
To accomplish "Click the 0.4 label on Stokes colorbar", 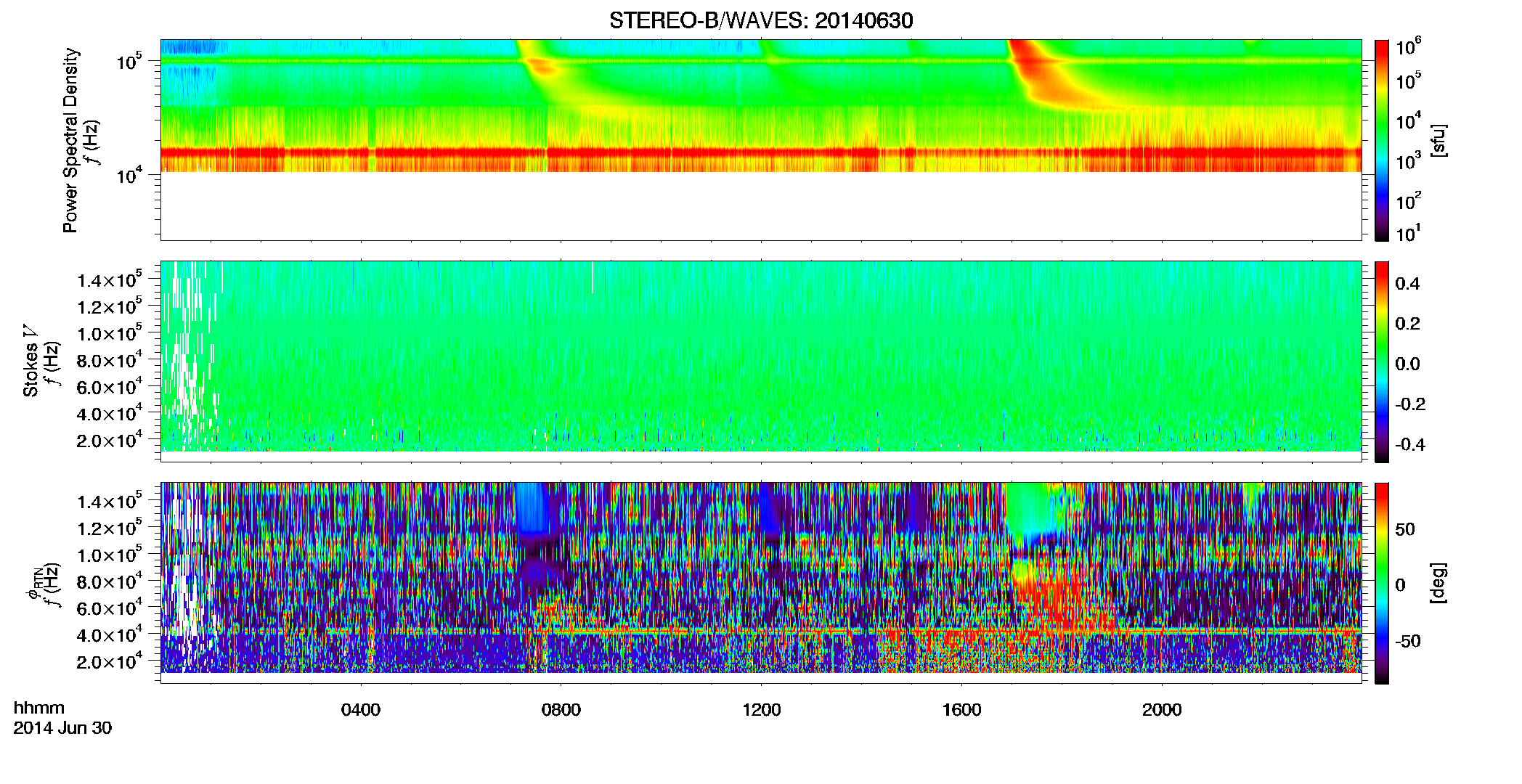I will (x=1407, y=284).
